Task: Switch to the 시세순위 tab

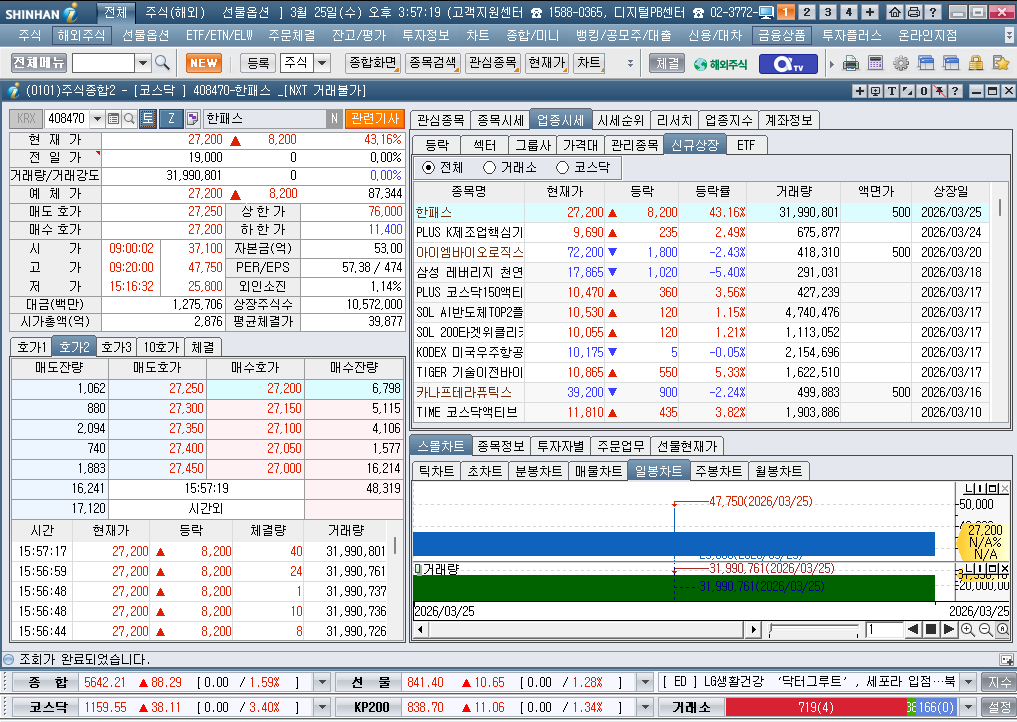Action: tap(621, 120)
